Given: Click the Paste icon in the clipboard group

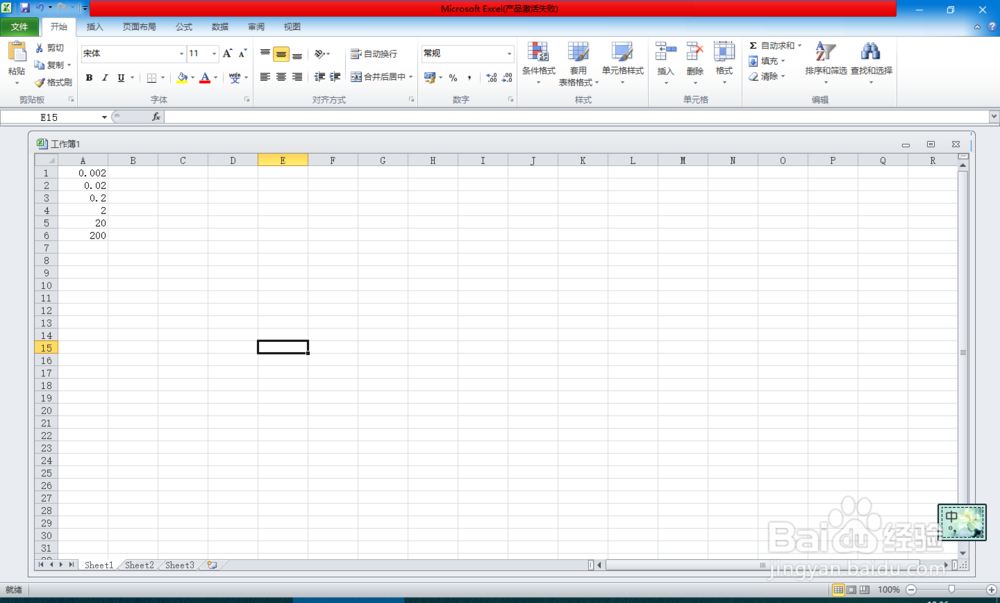Looking at the screenshot, I should click(17, 52).
